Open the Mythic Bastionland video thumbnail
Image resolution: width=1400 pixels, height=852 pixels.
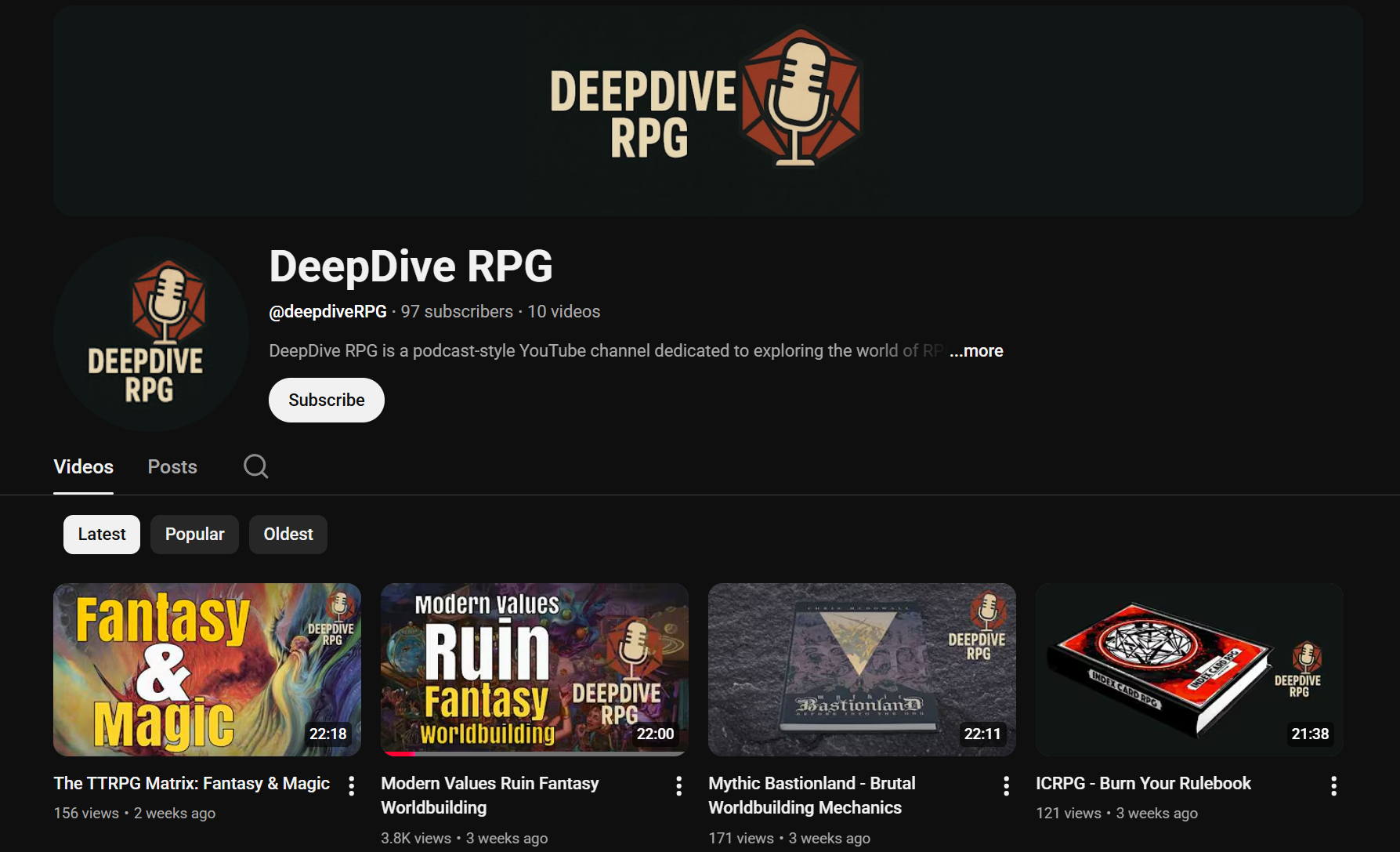862,669
